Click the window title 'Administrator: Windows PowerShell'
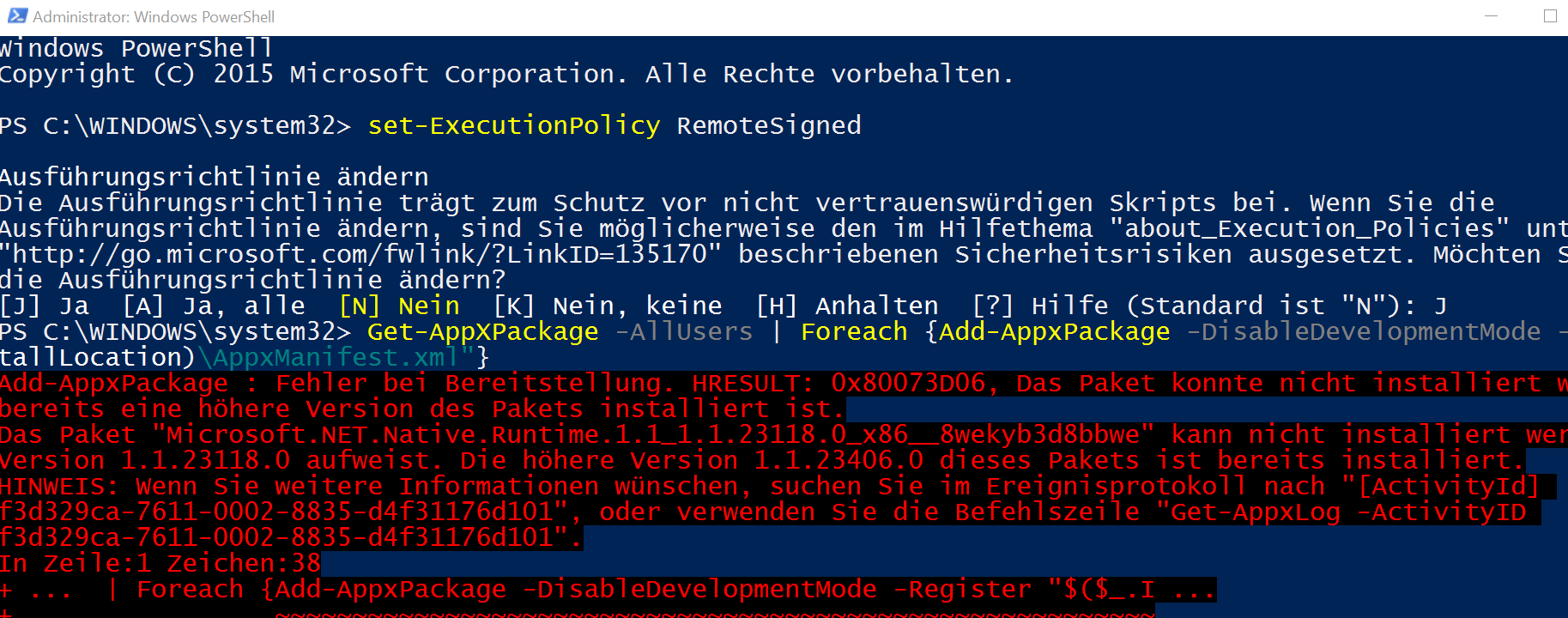 click(x=154, y=16)
